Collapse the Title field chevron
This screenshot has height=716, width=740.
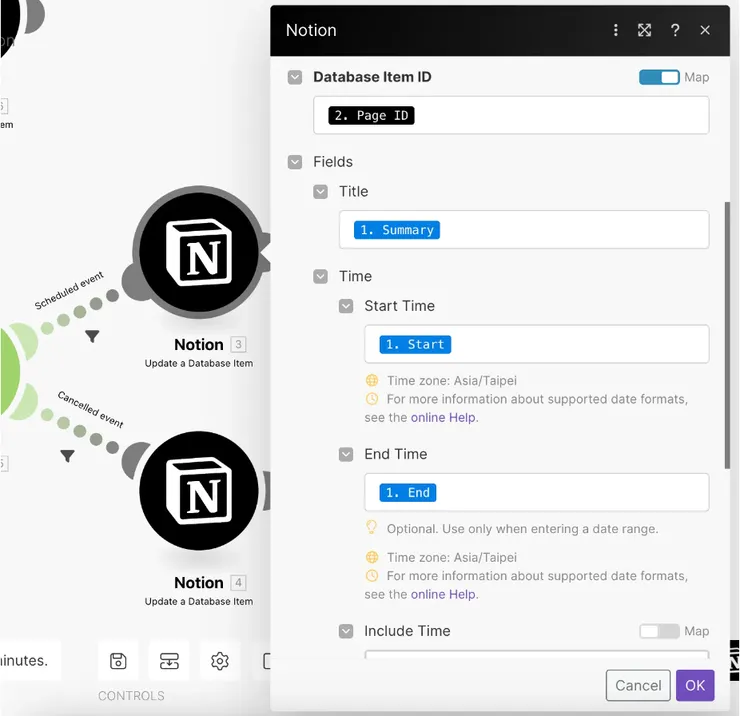[320, 192]
